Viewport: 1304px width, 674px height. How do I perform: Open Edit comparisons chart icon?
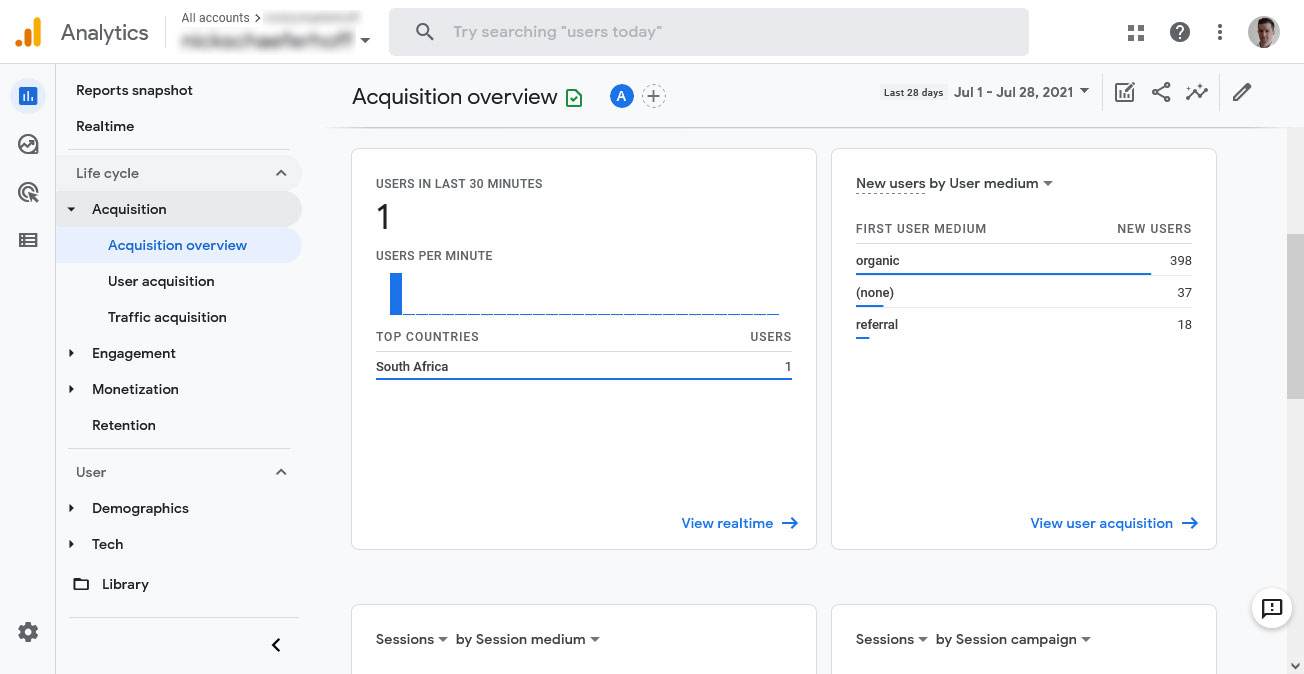point(1125,92)
